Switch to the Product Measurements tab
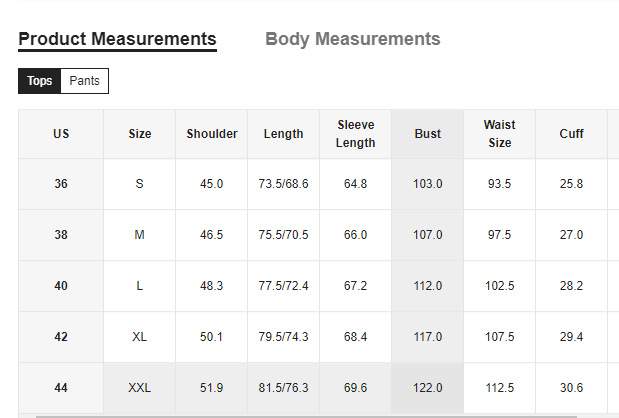 [x=117, y=39]
